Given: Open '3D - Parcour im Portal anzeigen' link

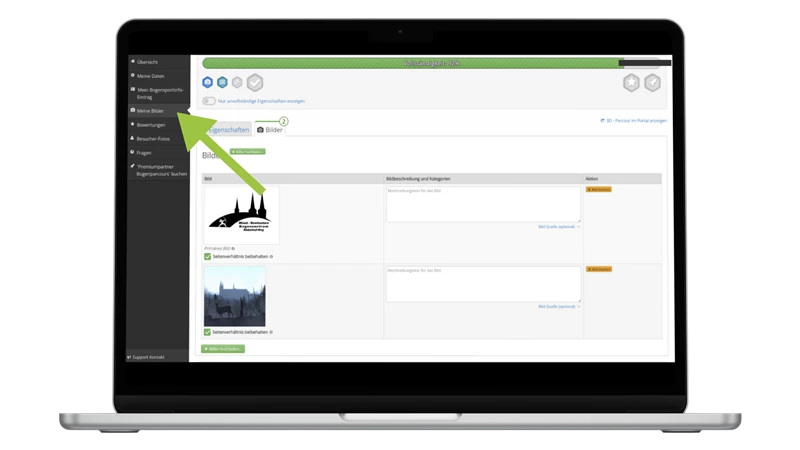Looking at the screenshot, I should (629, 121).
